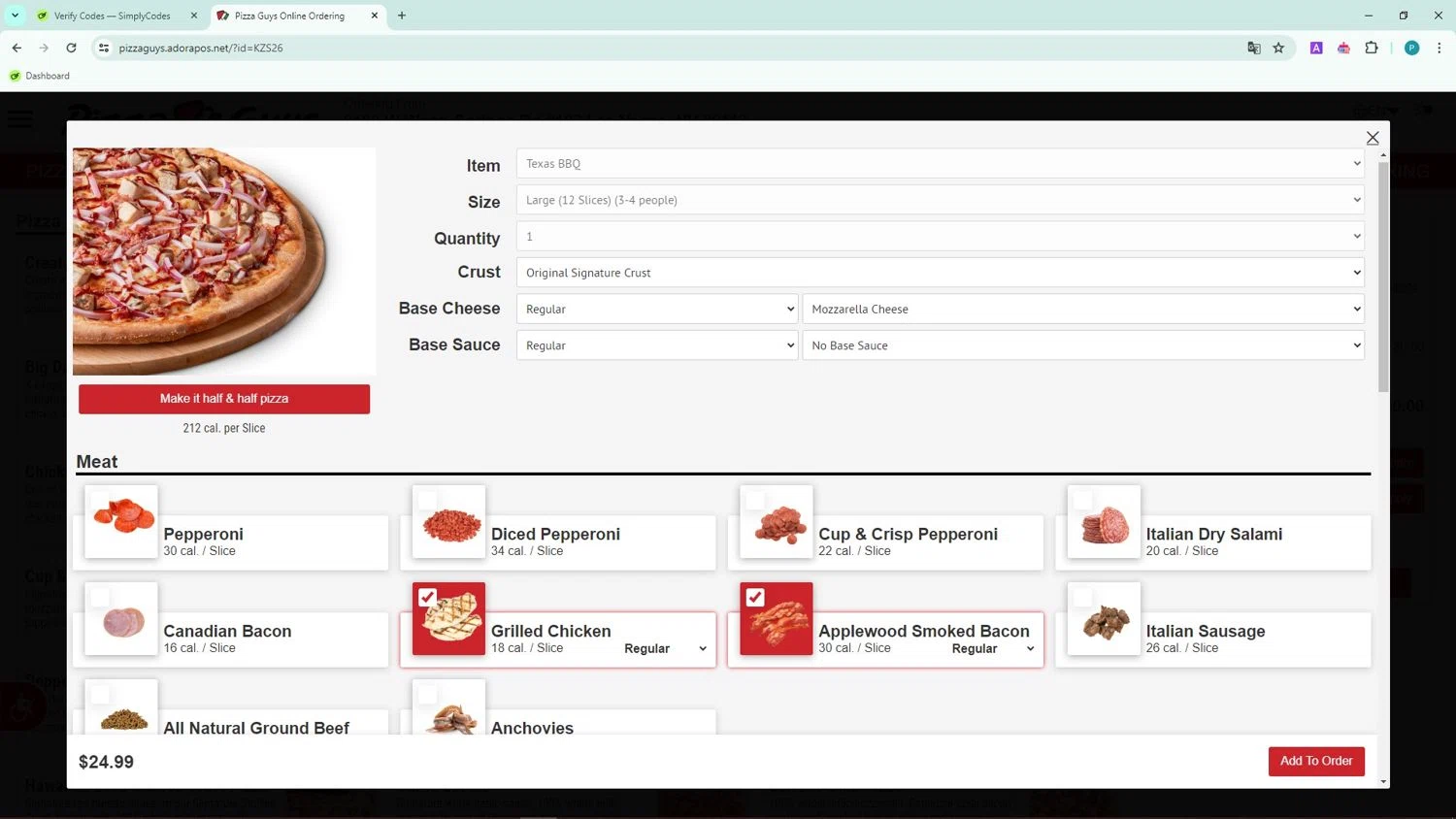
Task: Check the Anchovies topping checkbox
Action: coord(427,695)
